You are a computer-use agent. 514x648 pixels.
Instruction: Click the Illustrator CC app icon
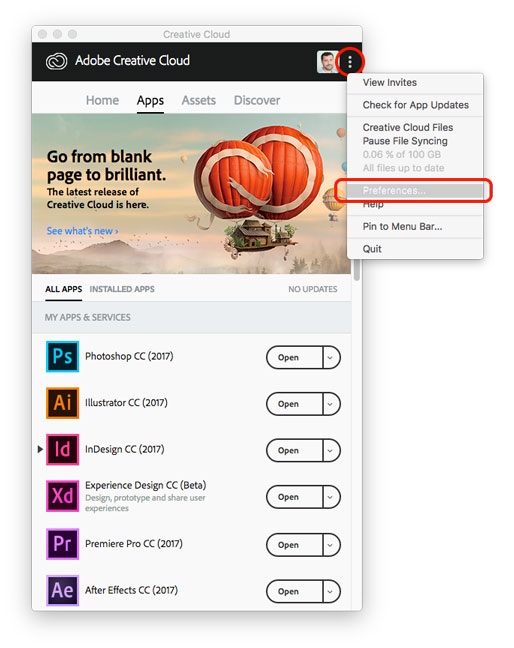pyautogui.click(x=62, y=403)
